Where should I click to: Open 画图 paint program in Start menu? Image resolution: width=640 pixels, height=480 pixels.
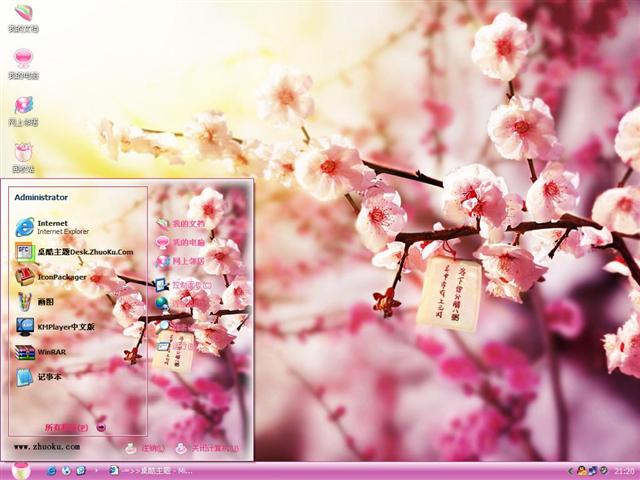(x=35, y=302)
